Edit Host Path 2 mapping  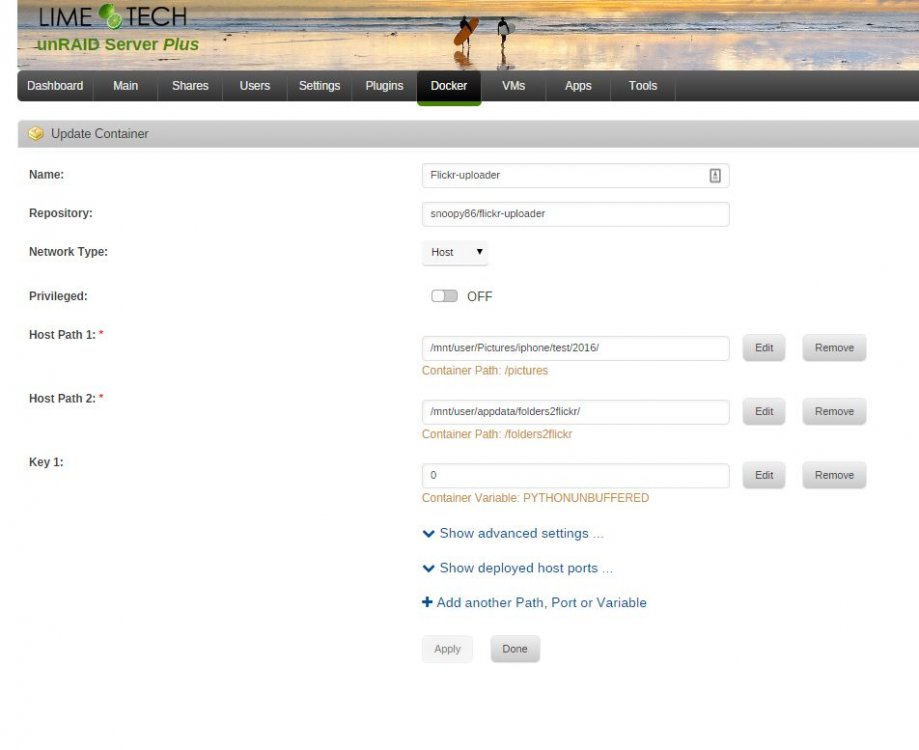(x=764, y=412)
